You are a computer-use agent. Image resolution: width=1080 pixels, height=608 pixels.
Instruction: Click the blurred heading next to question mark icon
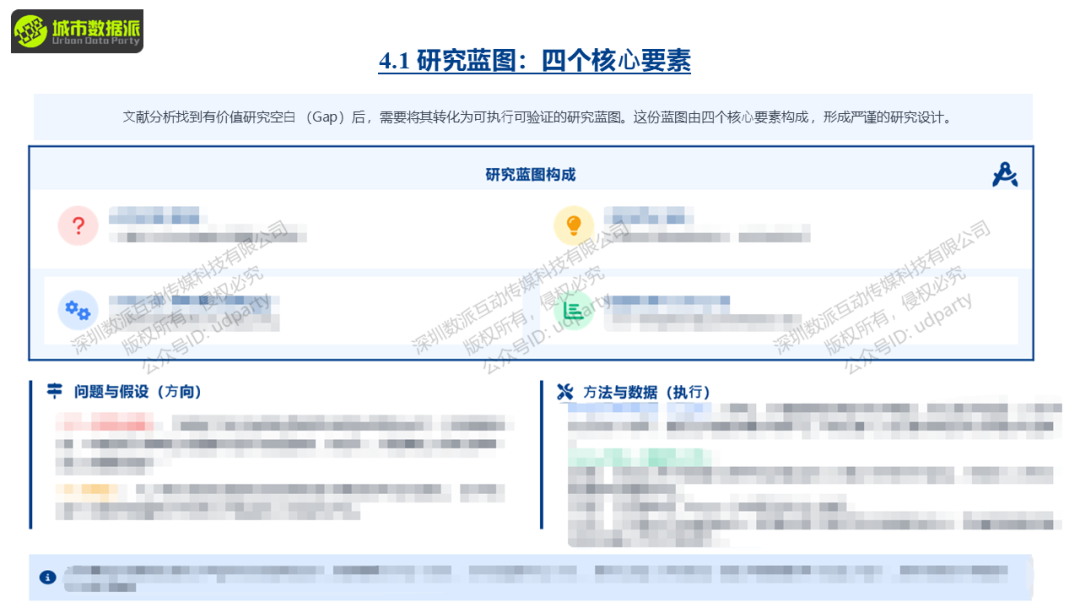[154, 216]
